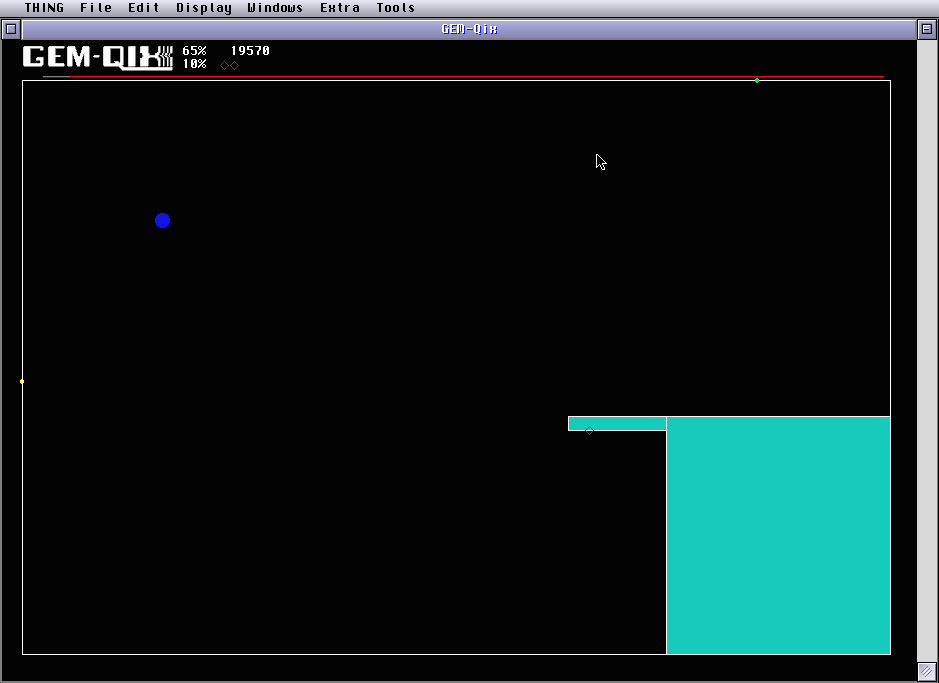Open the Tools menu
This screenshot has width=939, height=683.
pos(396,8)
